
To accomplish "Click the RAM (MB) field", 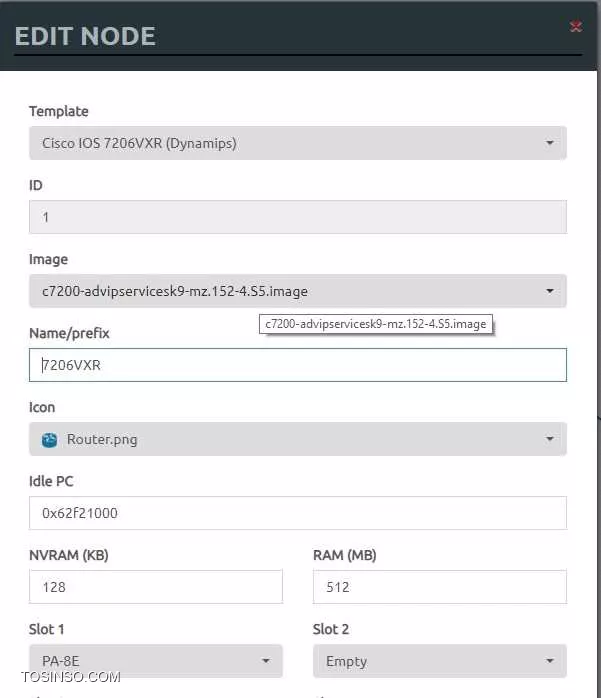I will (x=439, y=587).
